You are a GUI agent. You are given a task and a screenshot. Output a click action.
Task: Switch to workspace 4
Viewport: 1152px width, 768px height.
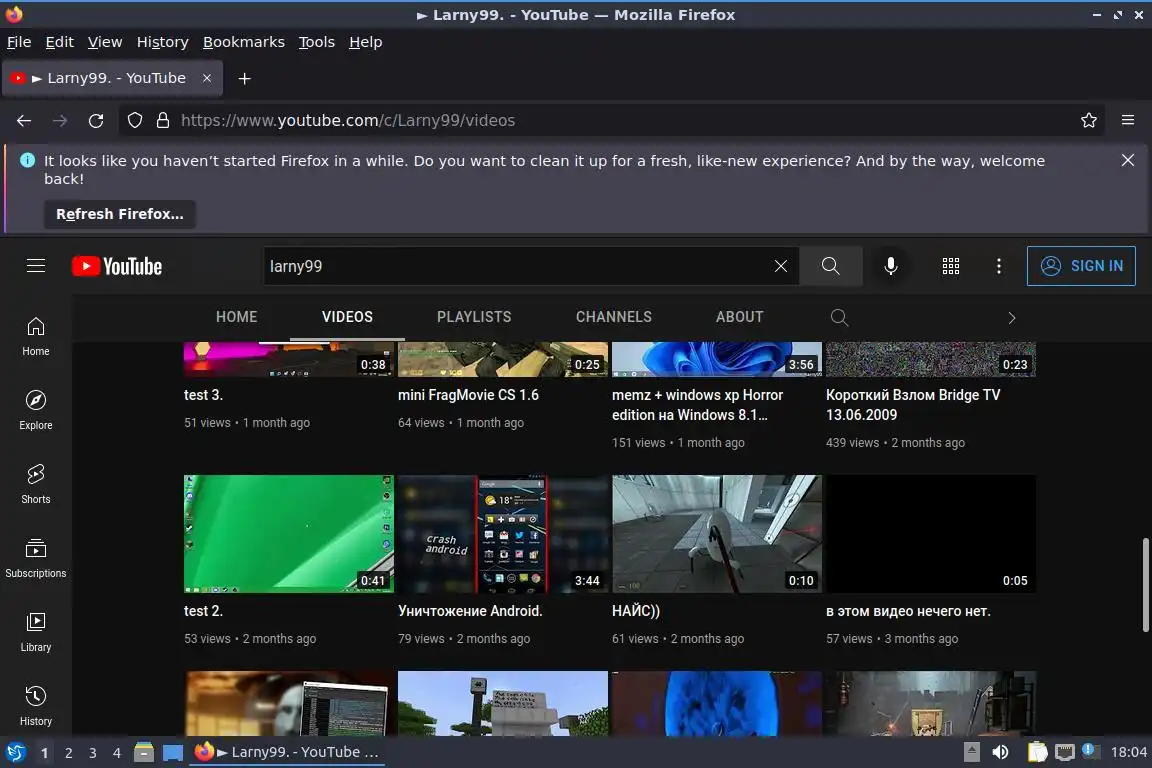(116, 753)
